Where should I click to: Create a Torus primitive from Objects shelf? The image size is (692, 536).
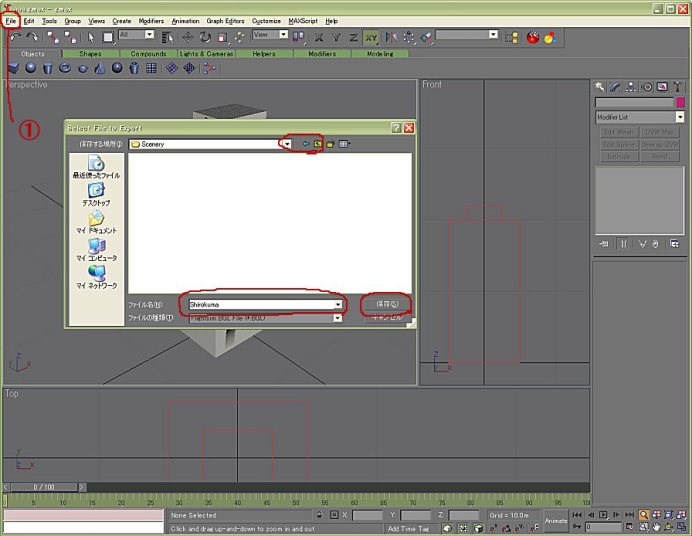point(65,68)
